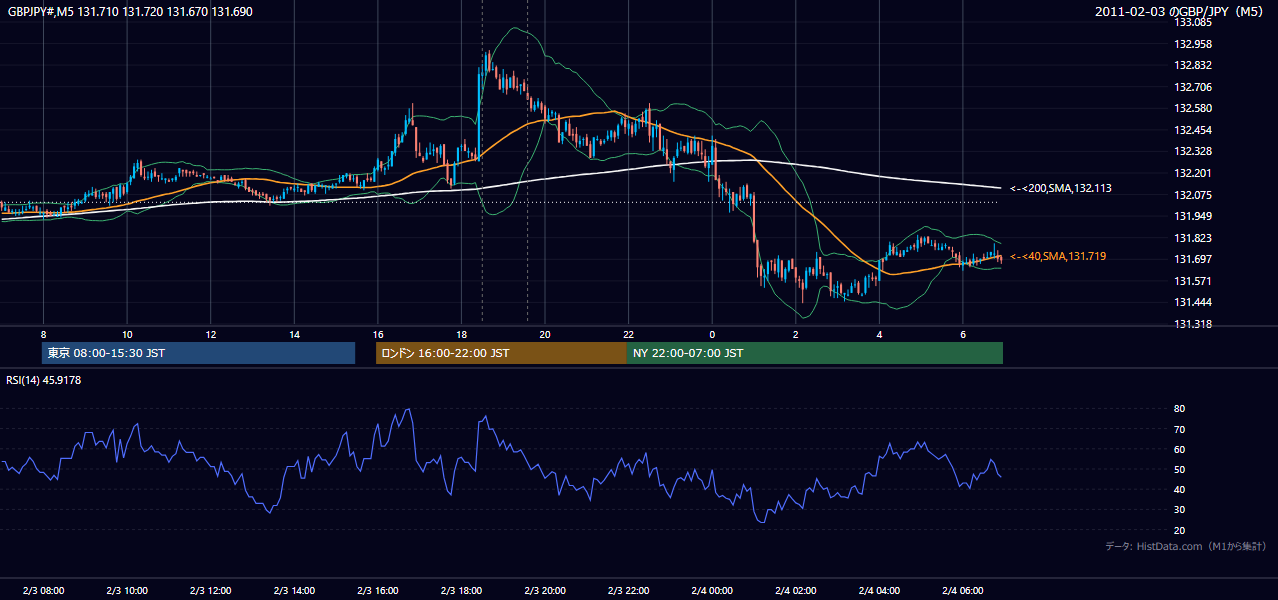The width and height of the screenshot is (1278, 600).
Task: Click the RSI 20 level label
Action: coord(1180,530)
